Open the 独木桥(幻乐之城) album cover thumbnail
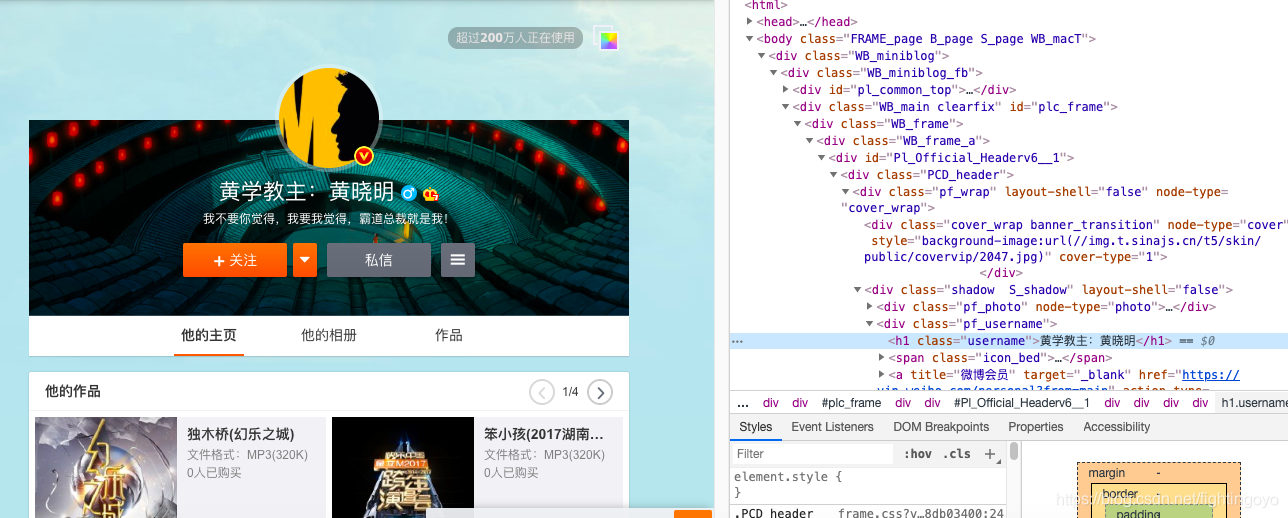 coord(106,467)
